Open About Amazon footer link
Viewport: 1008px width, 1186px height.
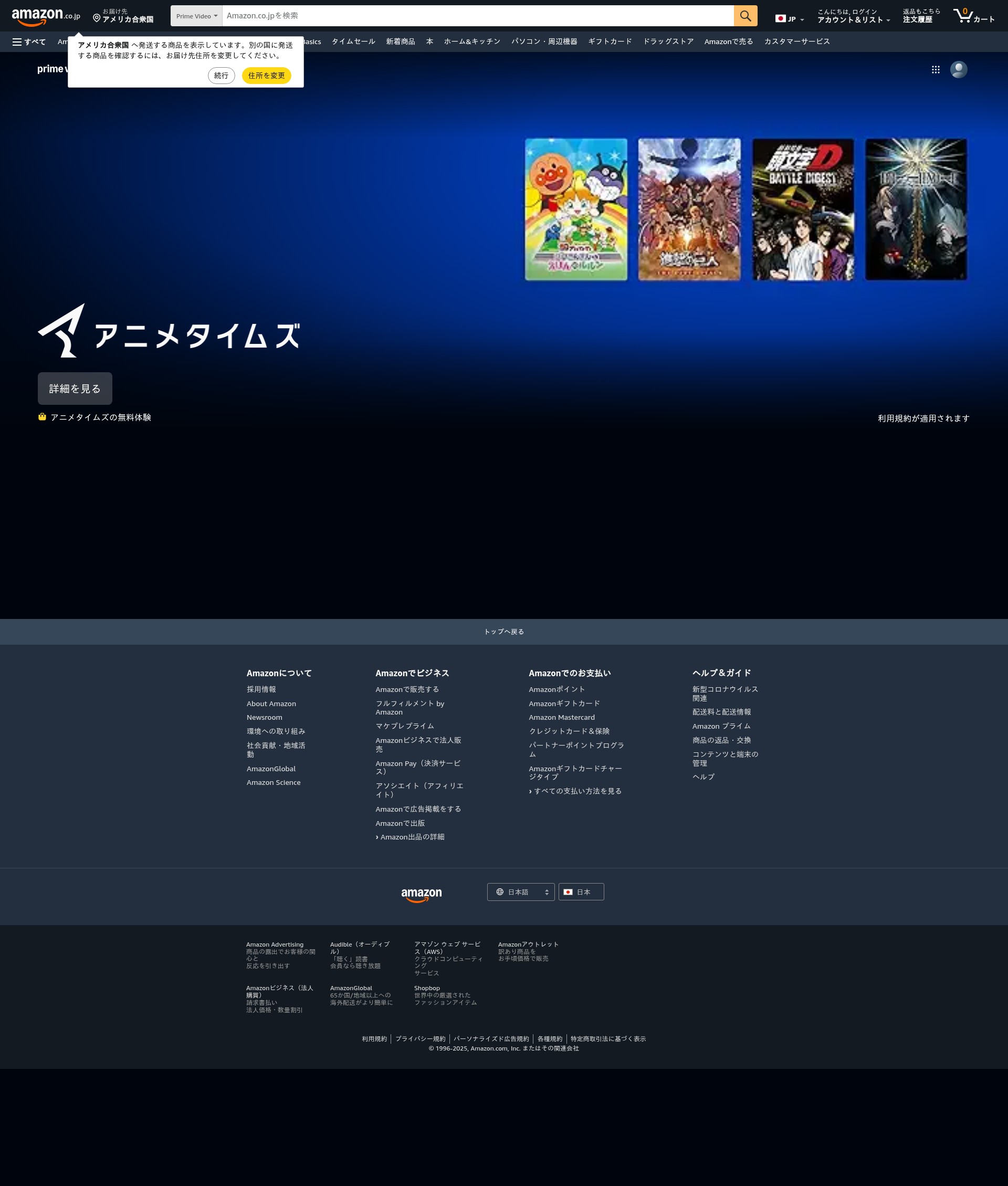tap(271, 704)
